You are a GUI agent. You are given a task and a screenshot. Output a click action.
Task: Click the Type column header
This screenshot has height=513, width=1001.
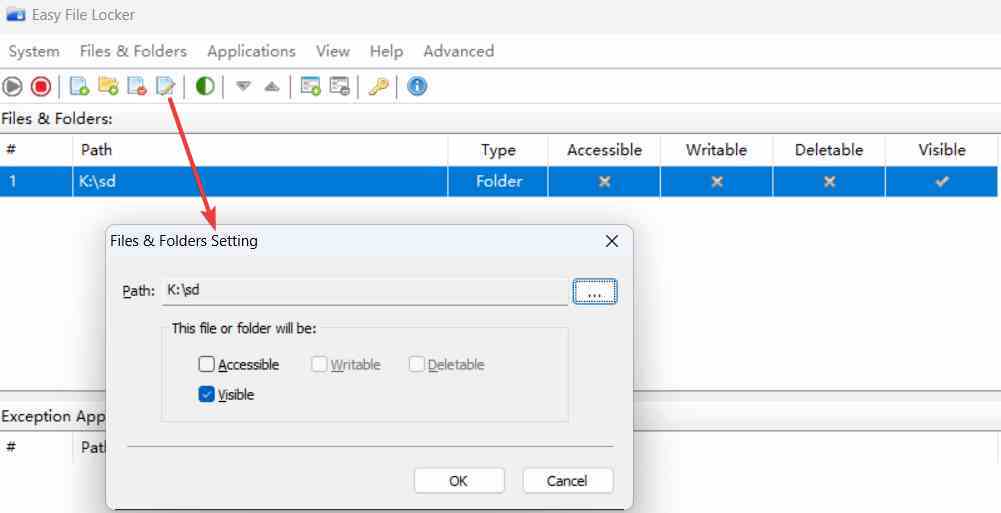[x=498, y=150]
